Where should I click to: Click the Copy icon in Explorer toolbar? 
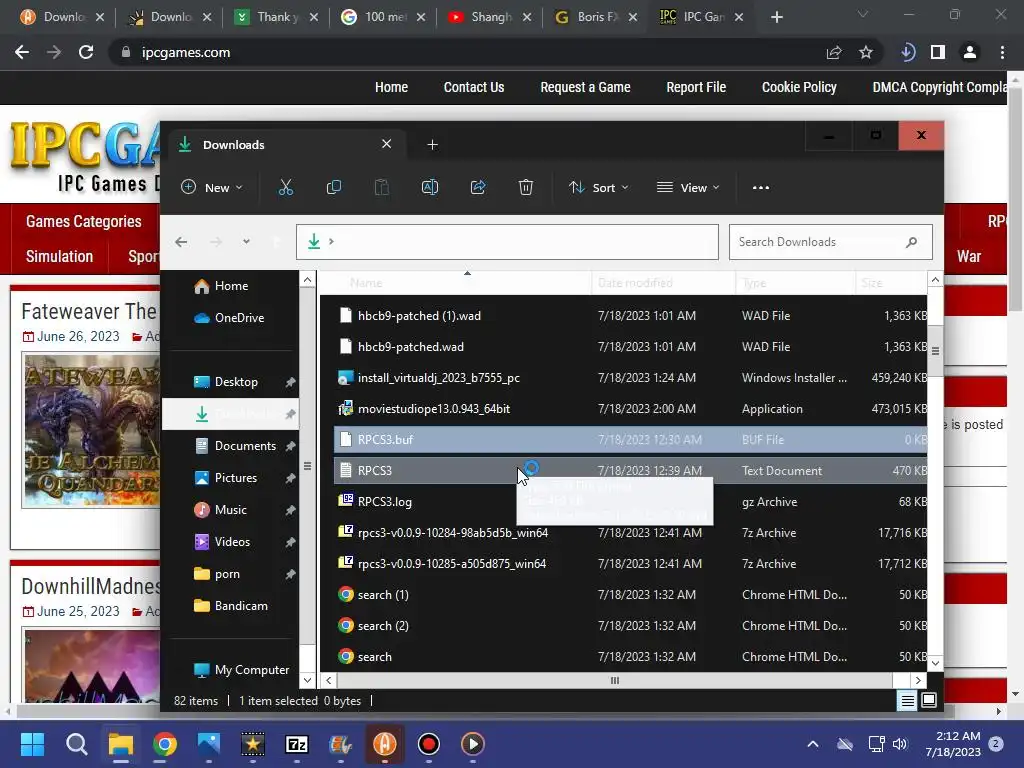click(x=334, y=187)
